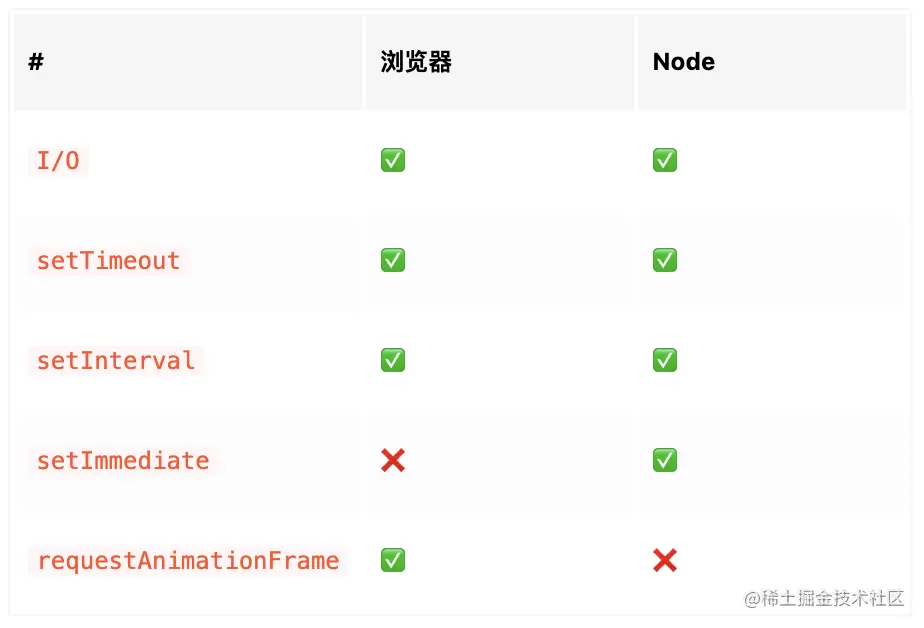Click the empty header cell area beside Node
The height and width of the screenshot is (628, 924).
pos(810,62)
